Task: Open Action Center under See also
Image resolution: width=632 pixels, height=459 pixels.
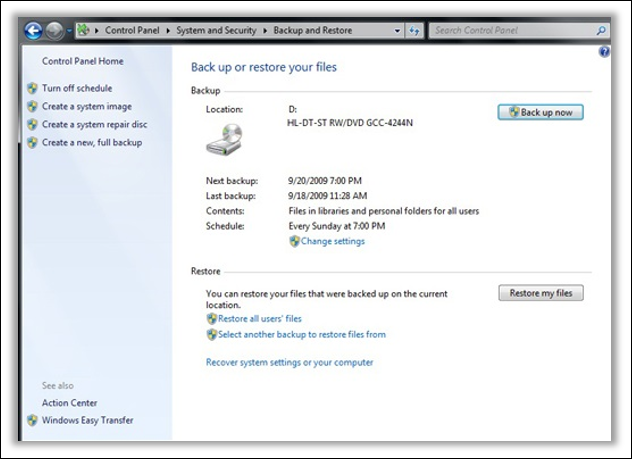Action: (x=69, y=403)
